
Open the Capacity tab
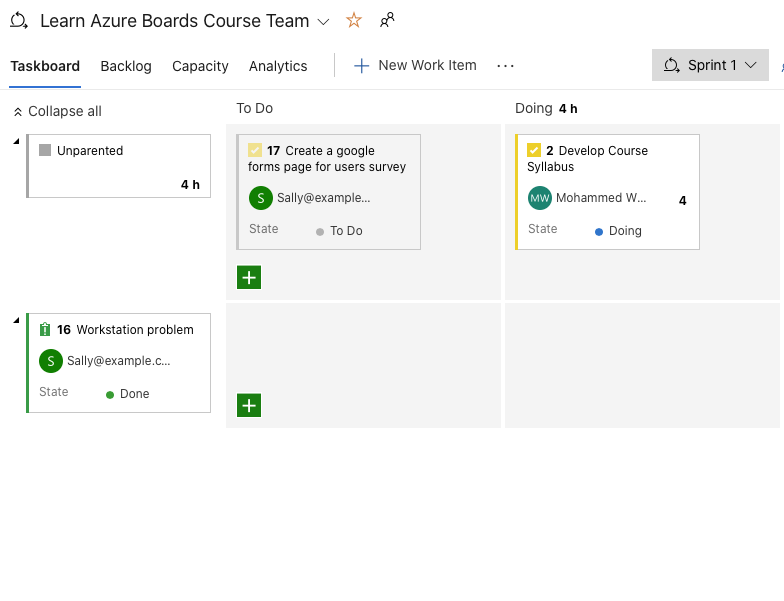(x=200, y=66)
